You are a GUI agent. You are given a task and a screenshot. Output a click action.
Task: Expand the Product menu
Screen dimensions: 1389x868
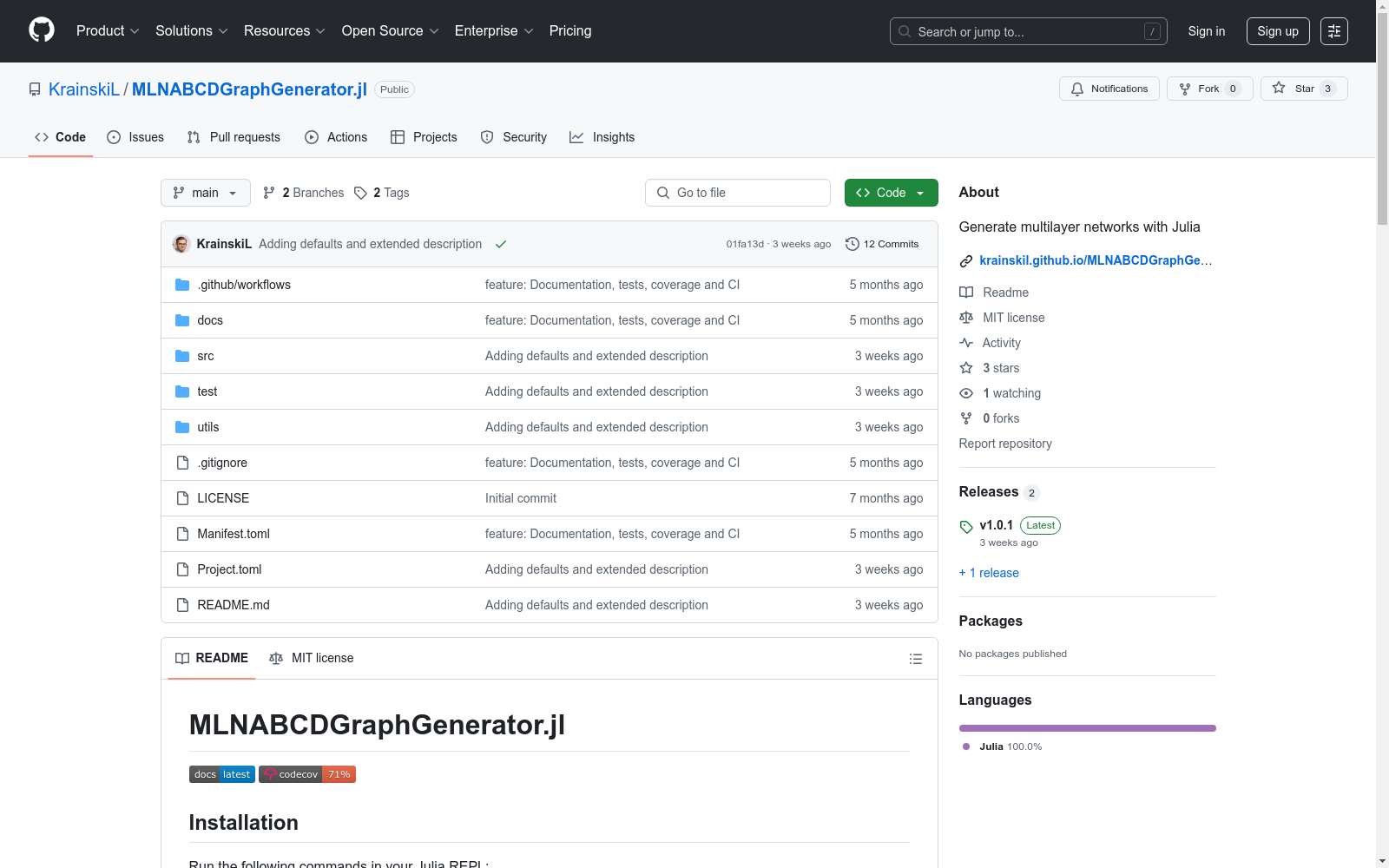click(x=108, y=30)
